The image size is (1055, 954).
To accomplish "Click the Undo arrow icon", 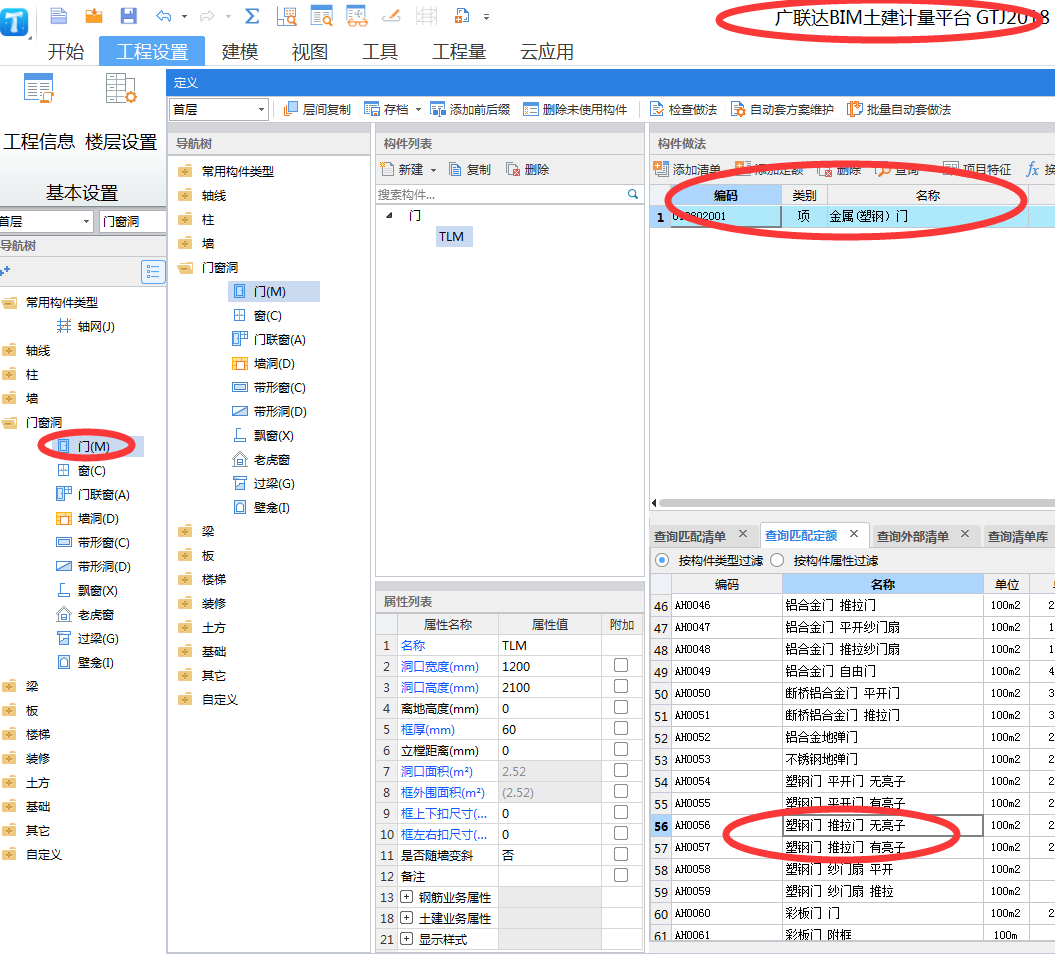I will [163, 16].
